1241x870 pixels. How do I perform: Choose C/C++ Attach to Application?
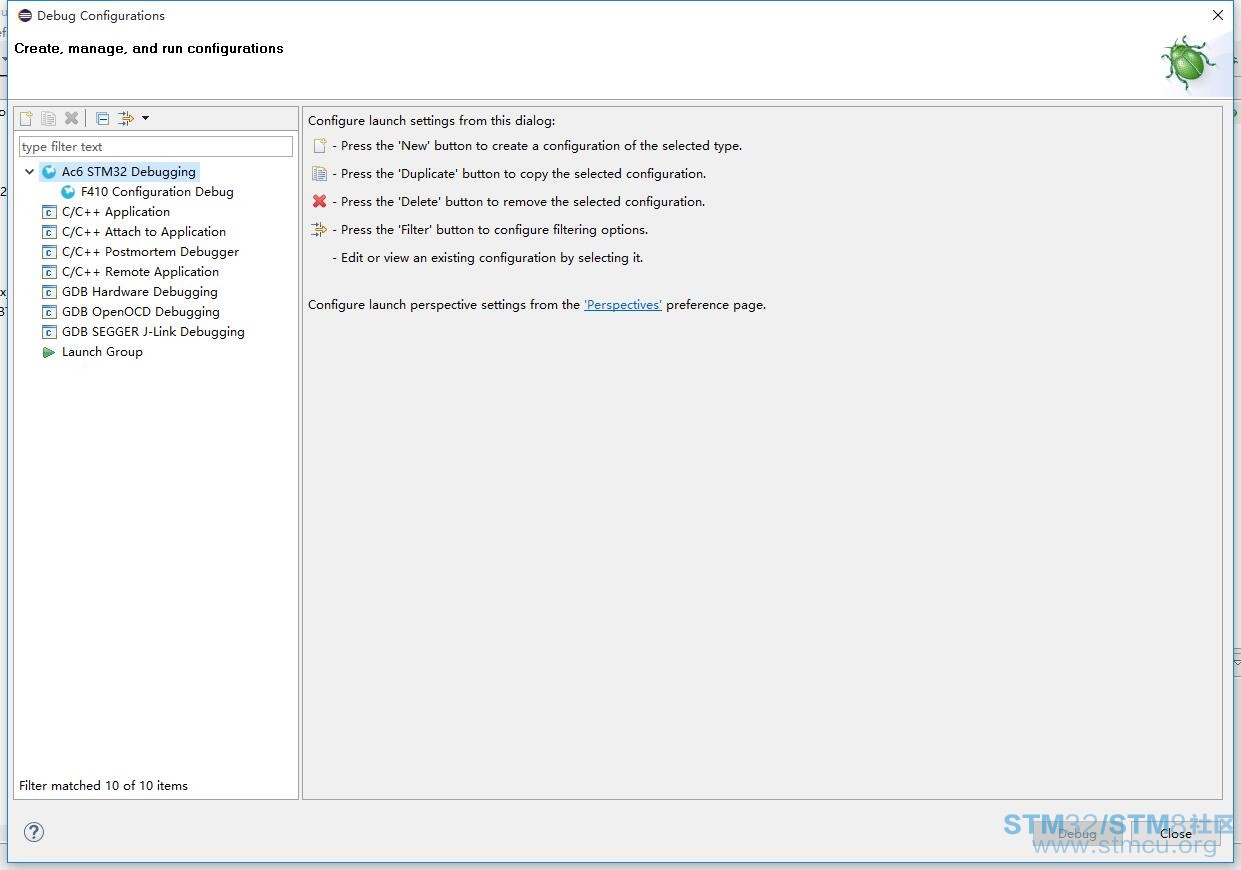pyautogui.click(x=143, y=232)
